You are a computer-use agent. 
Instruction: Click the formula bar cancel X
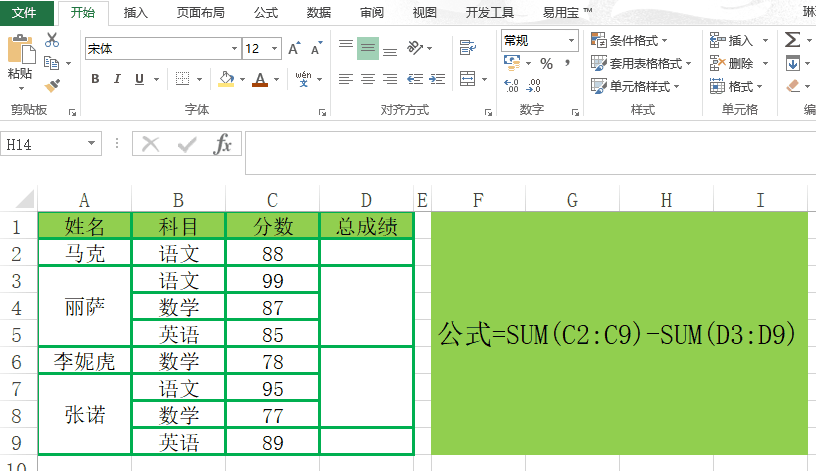point(150,144)
